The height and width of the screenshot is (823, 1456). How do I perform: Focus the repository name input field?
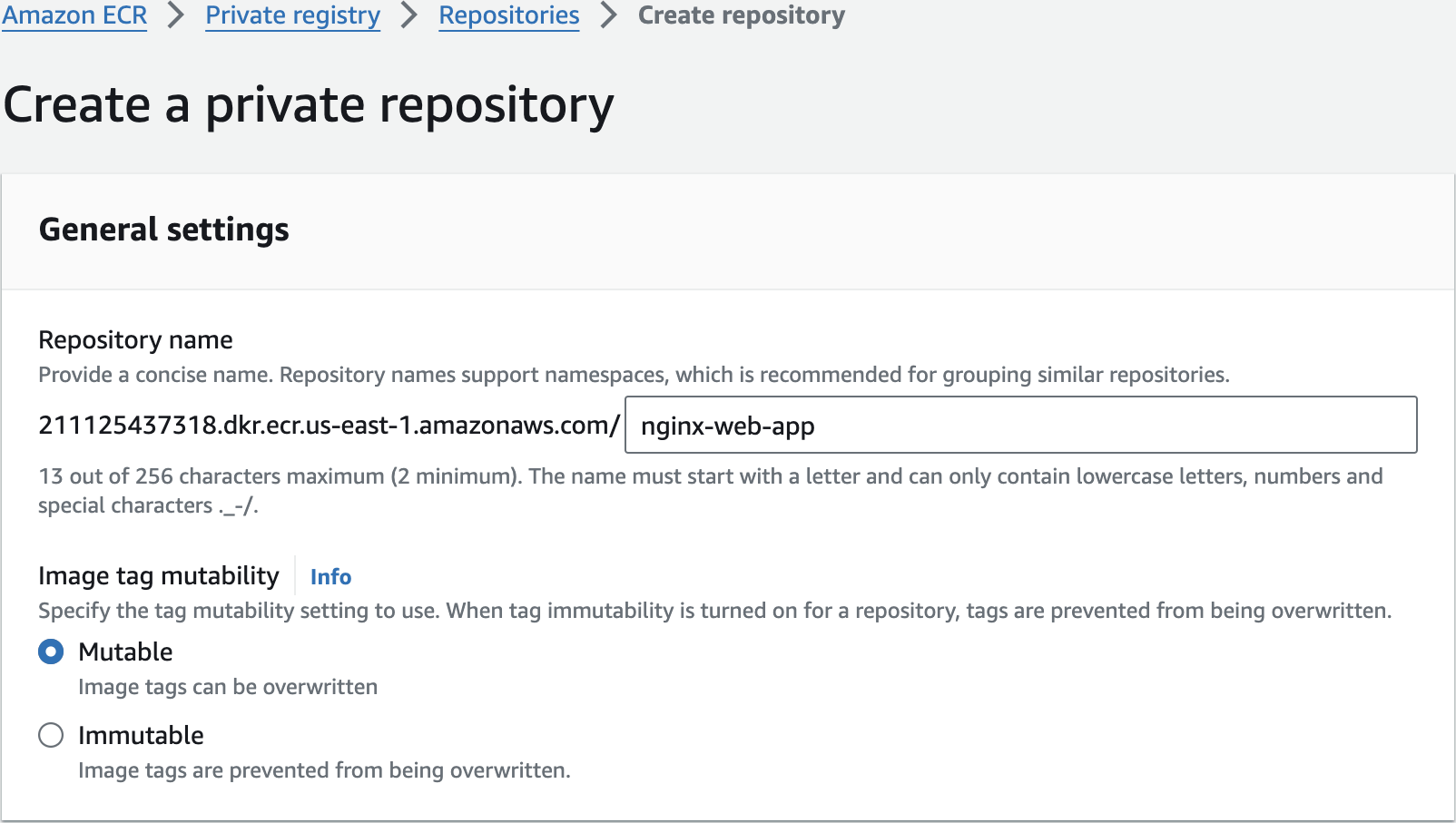(x=1020, y=425)
